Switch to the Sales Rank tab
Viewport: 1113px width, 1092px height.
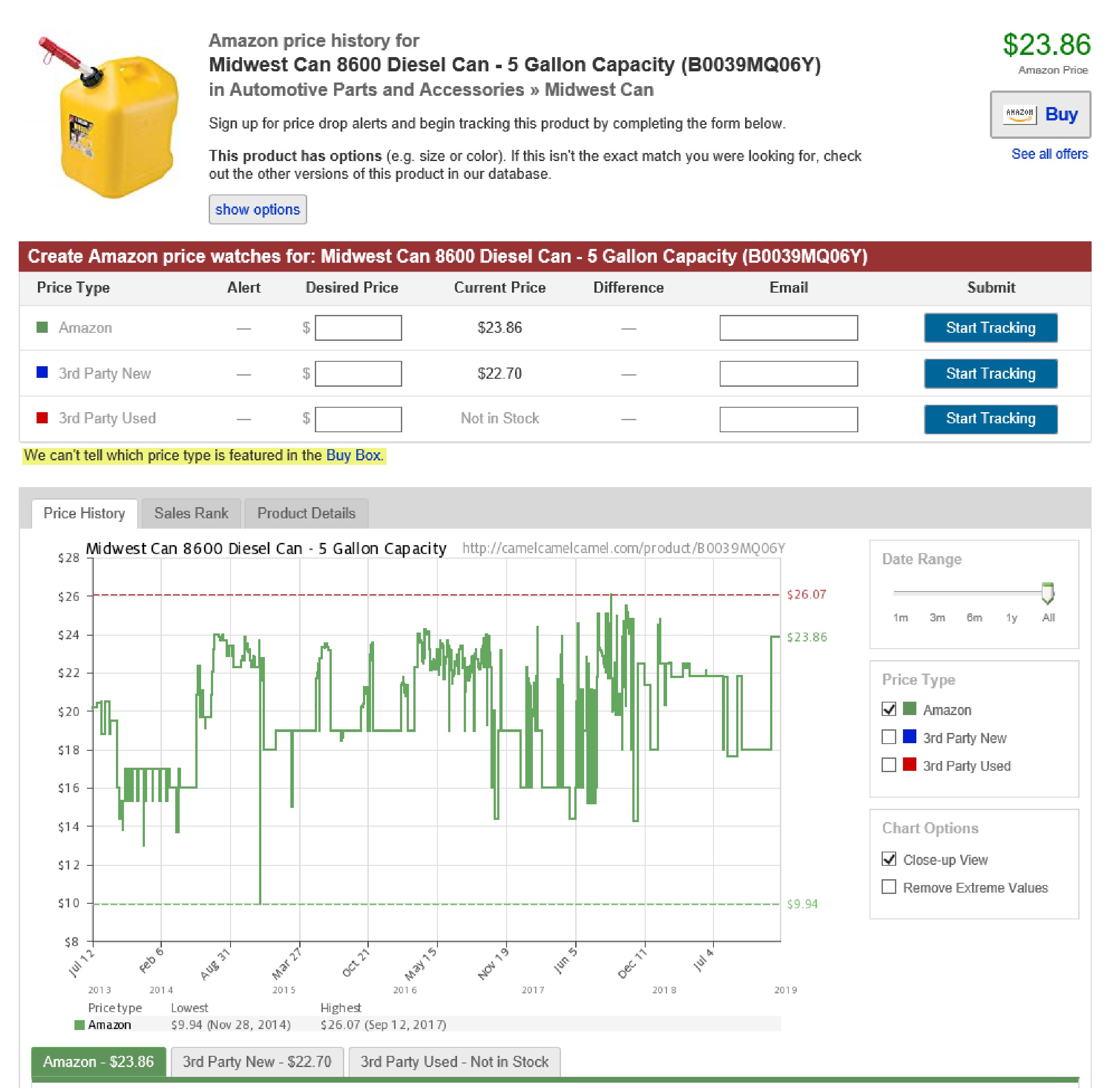(x=191, y=513)
